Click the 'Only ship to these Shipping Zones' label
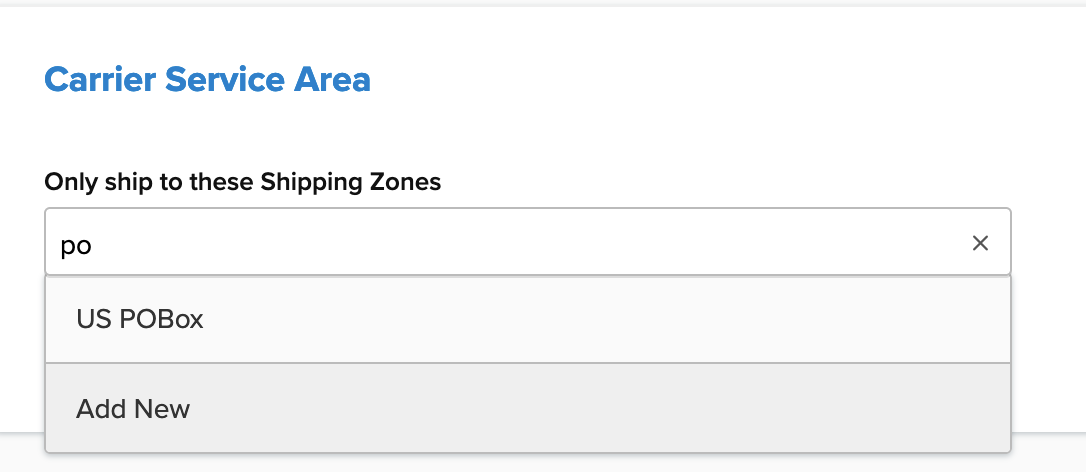 (x=242, y=183)
